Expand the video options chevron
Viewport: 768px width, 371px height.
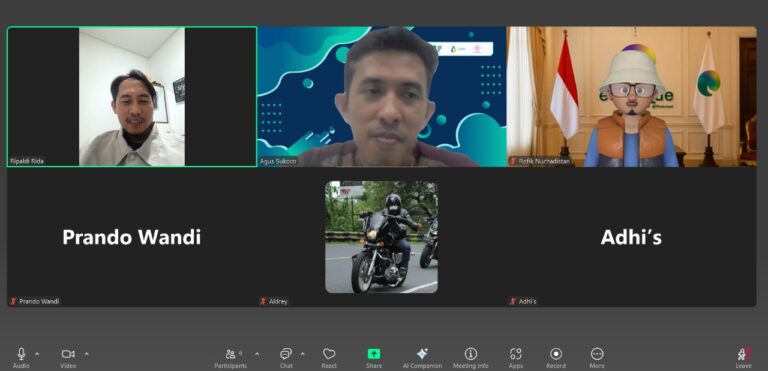[x=87, y=353]
